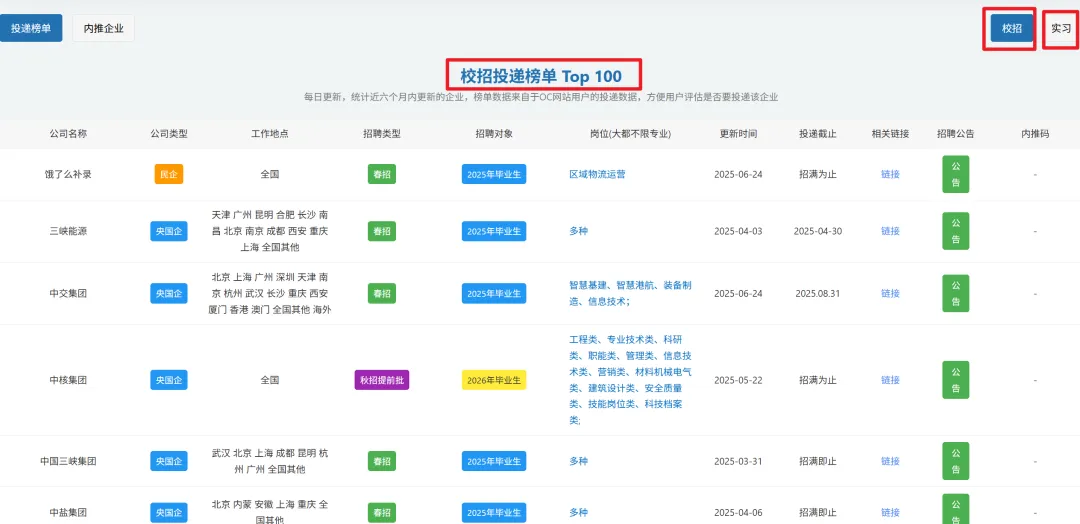
Task: Click the update date 2025-04-06
Action: [x=738, y=513]
